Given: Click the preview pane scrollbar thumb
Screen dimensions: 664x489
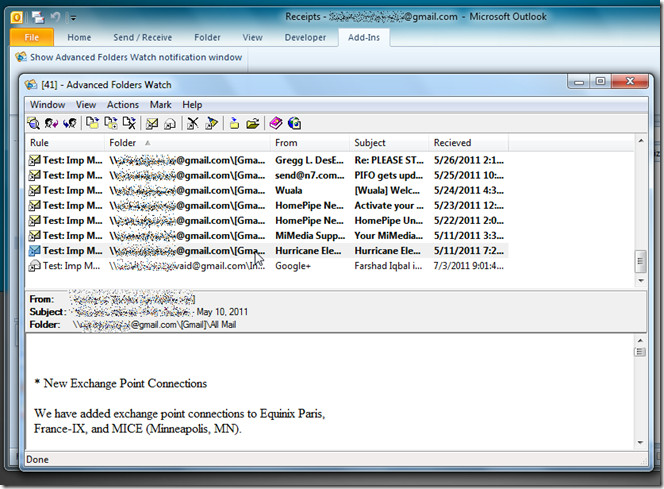Looking at the screenshot, I should point(640,352).
